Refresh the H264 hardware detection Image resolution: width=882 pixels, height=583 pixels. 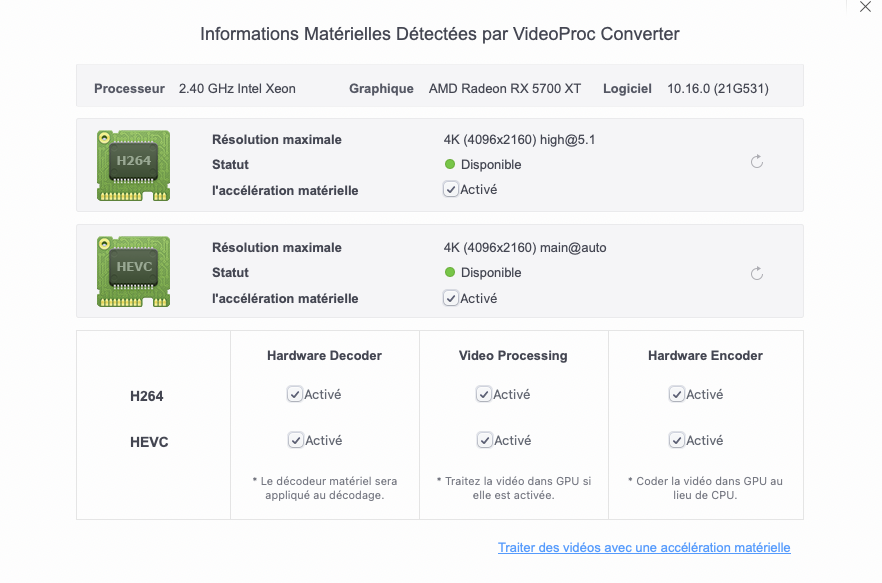[757, 162]
